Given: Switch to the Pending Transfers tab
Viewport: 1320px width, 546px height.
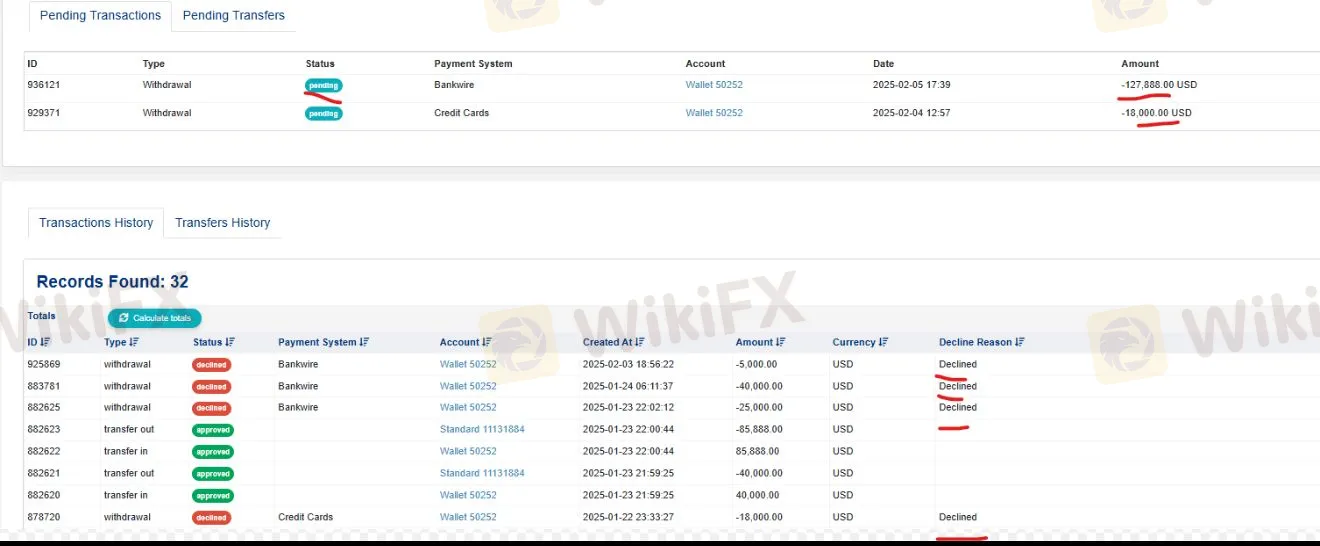Looking at the screenshot, I should click(x=233, y=15).
